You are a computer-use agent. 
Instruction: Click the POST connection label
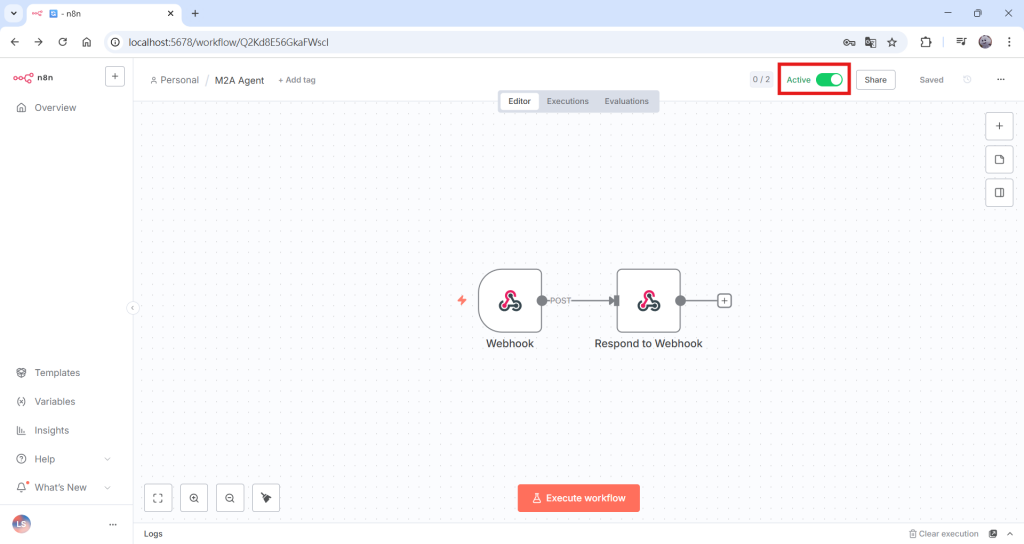[560, 300]
